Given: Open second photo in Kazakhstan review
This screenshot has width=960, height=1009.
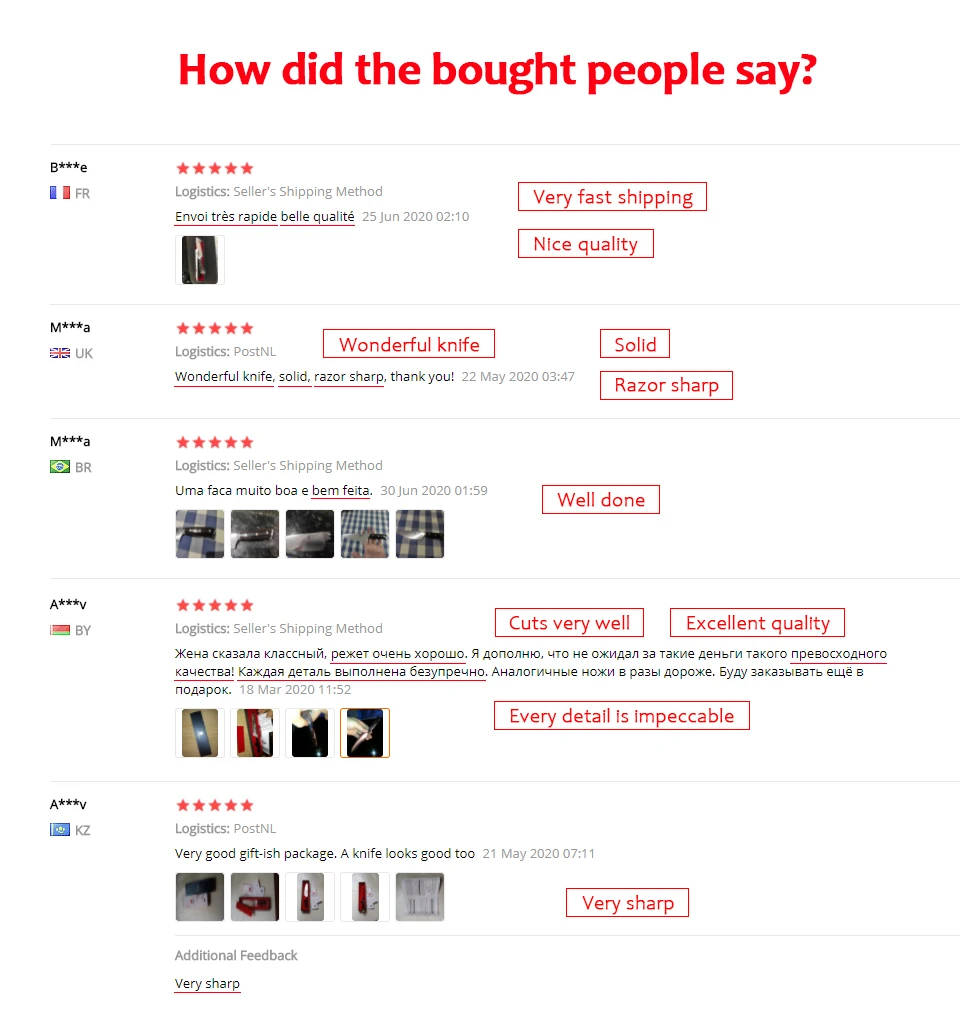Looking at the screenshot, I should tap(255, 897).
